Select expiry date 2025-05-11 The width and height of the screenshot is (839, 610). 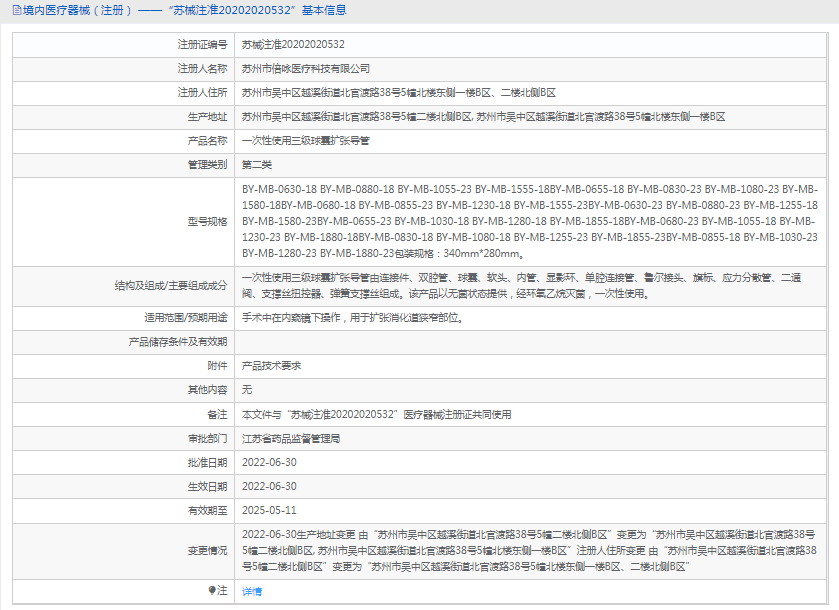tap(269, 511)
